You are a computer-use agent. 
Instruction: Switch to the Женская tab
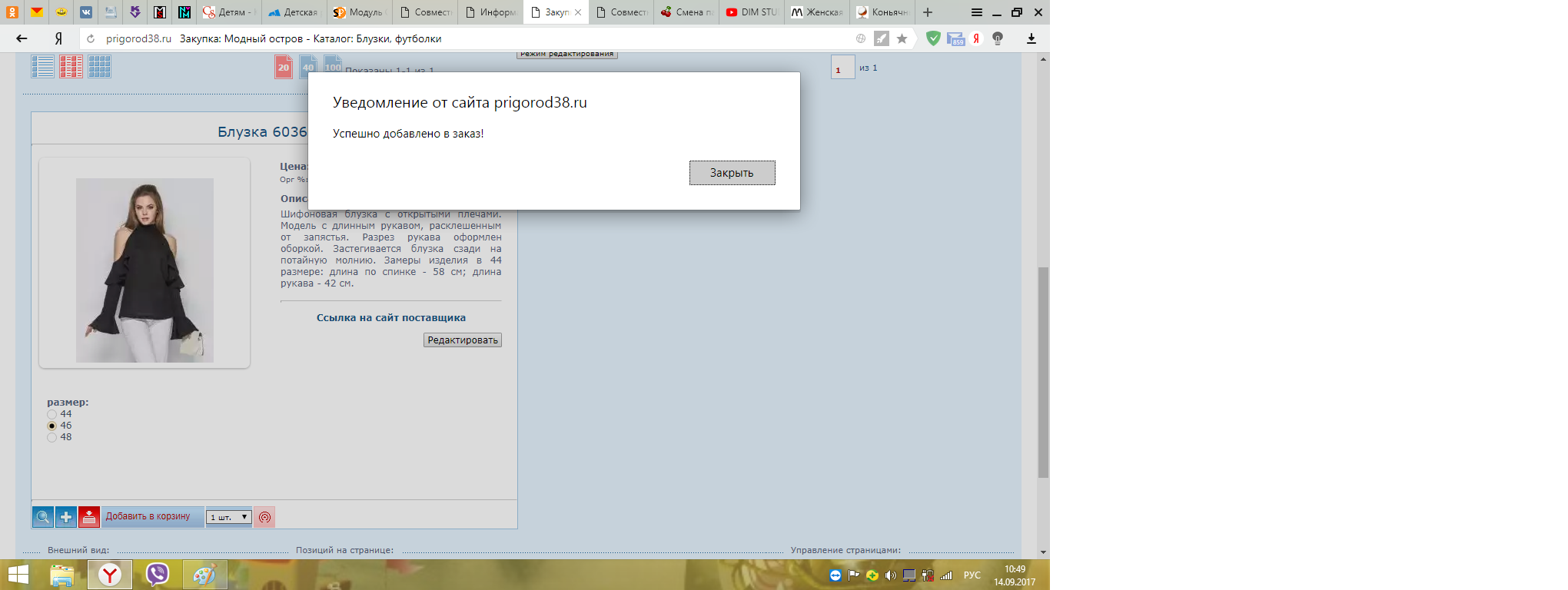(x=817, y=12)
